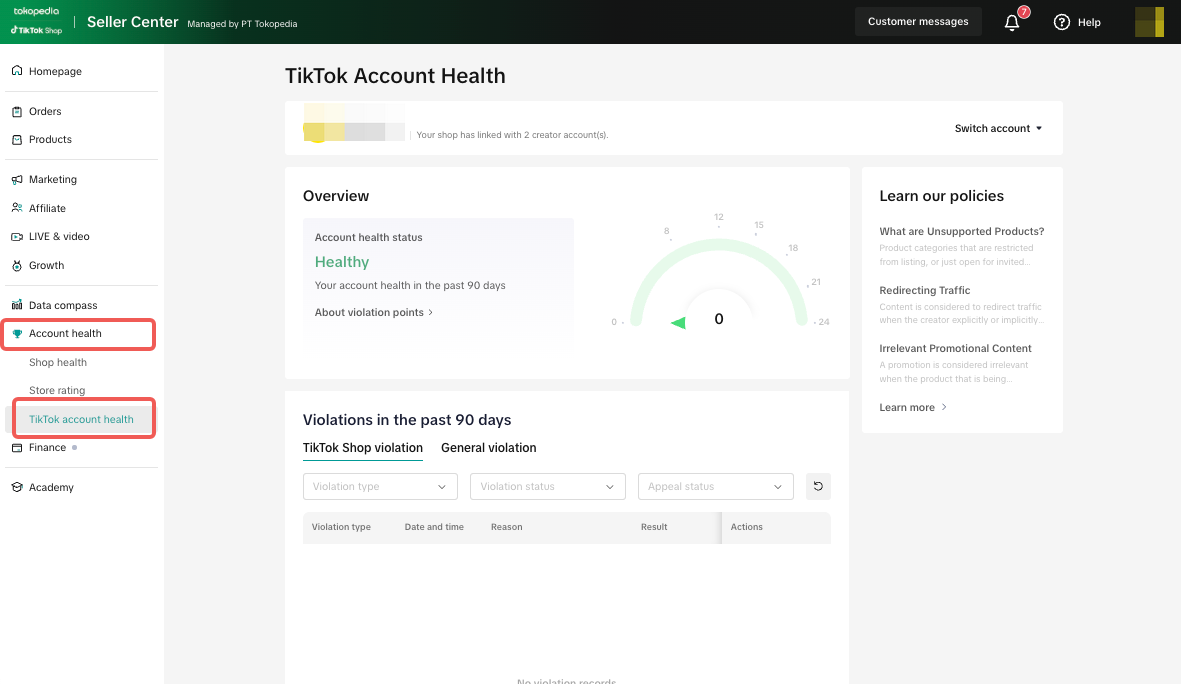Expand the Violation status dropdown

click(x=547, y=486)
